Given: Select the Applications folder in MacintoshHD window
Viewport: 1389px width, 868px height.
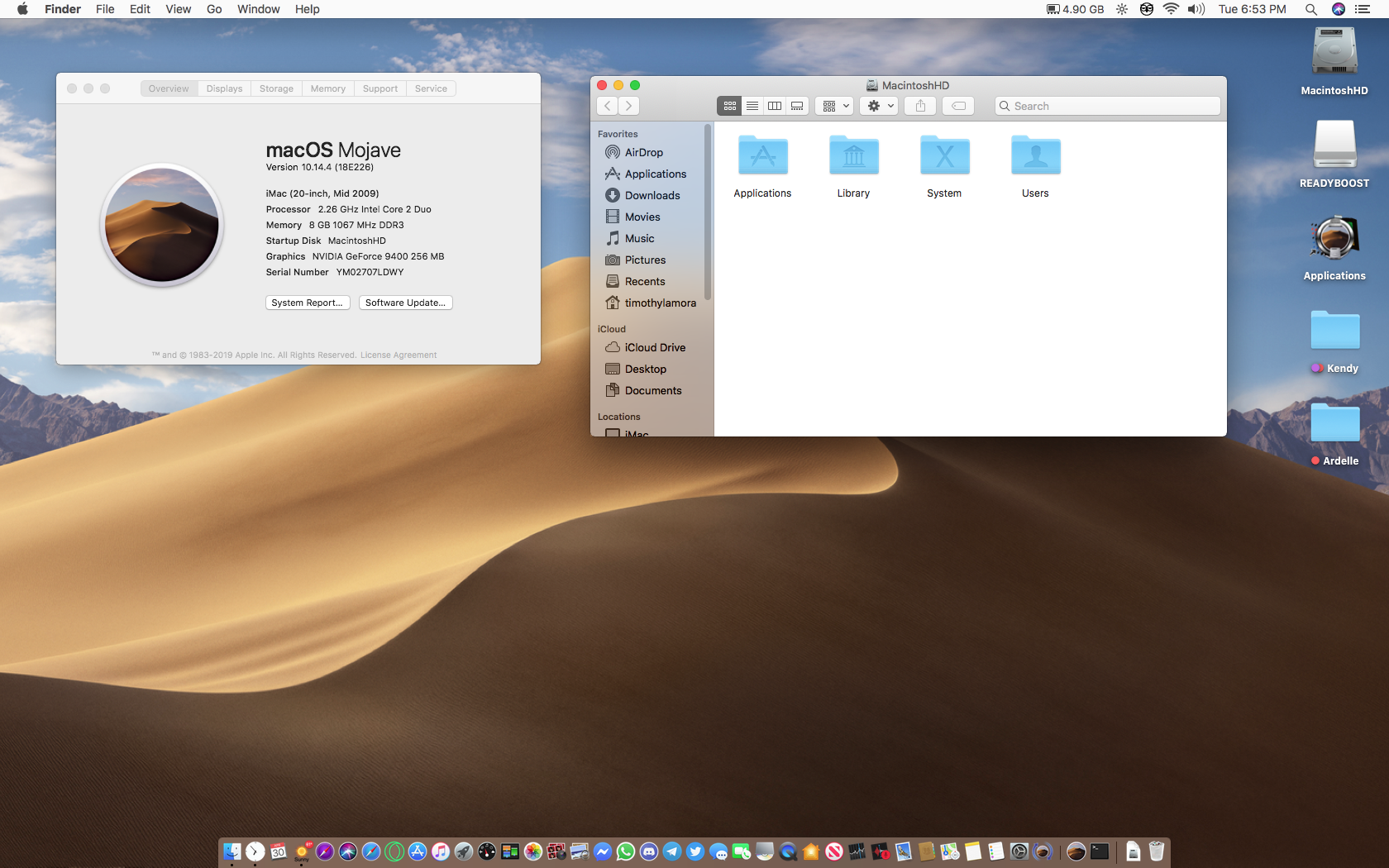Looking at the screenshot, I should [762, 165].
